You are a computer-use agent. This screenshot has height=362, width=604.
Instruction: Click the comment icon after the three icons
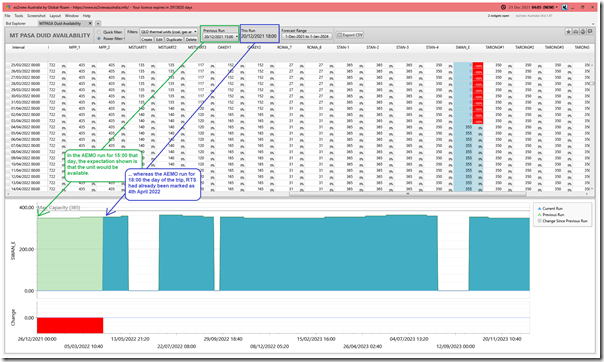(590, 32)
